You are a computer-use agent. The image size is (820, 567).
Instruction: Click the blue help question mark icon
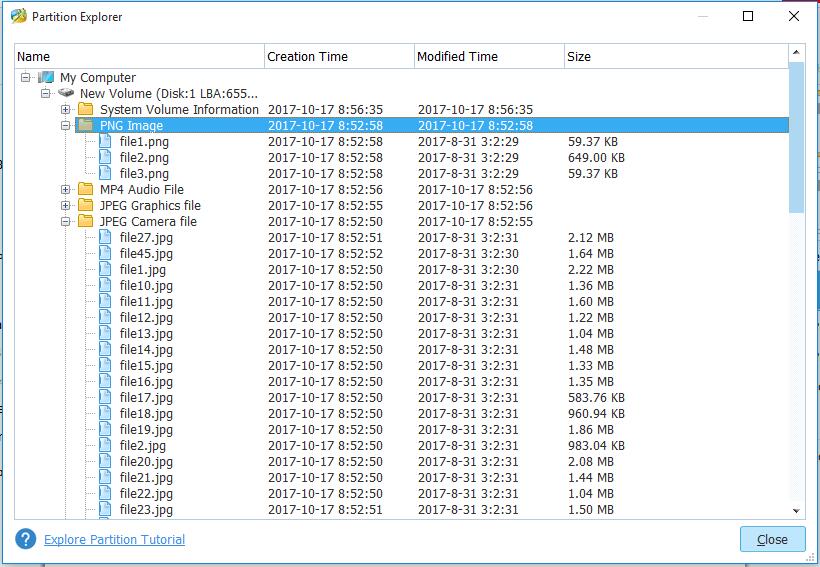pyautogui.click(x=26, y=539)
